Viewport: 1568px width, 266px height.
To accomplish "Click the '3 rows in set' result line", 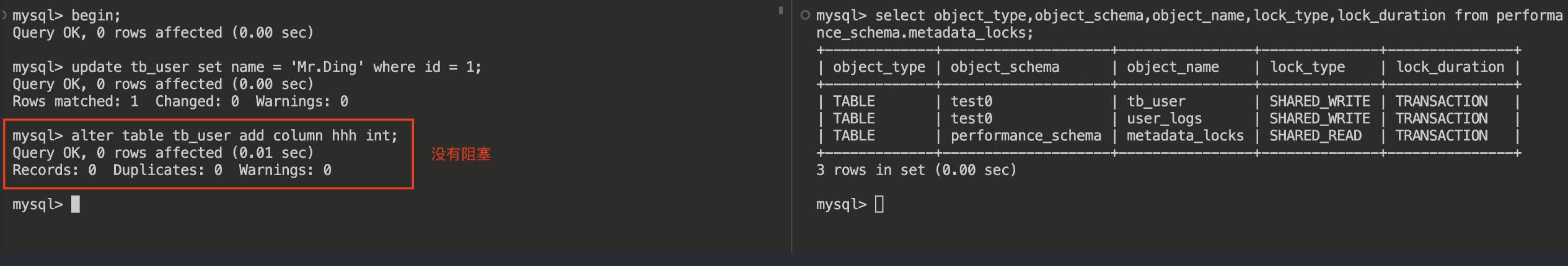I will click(x=916, y=170).
